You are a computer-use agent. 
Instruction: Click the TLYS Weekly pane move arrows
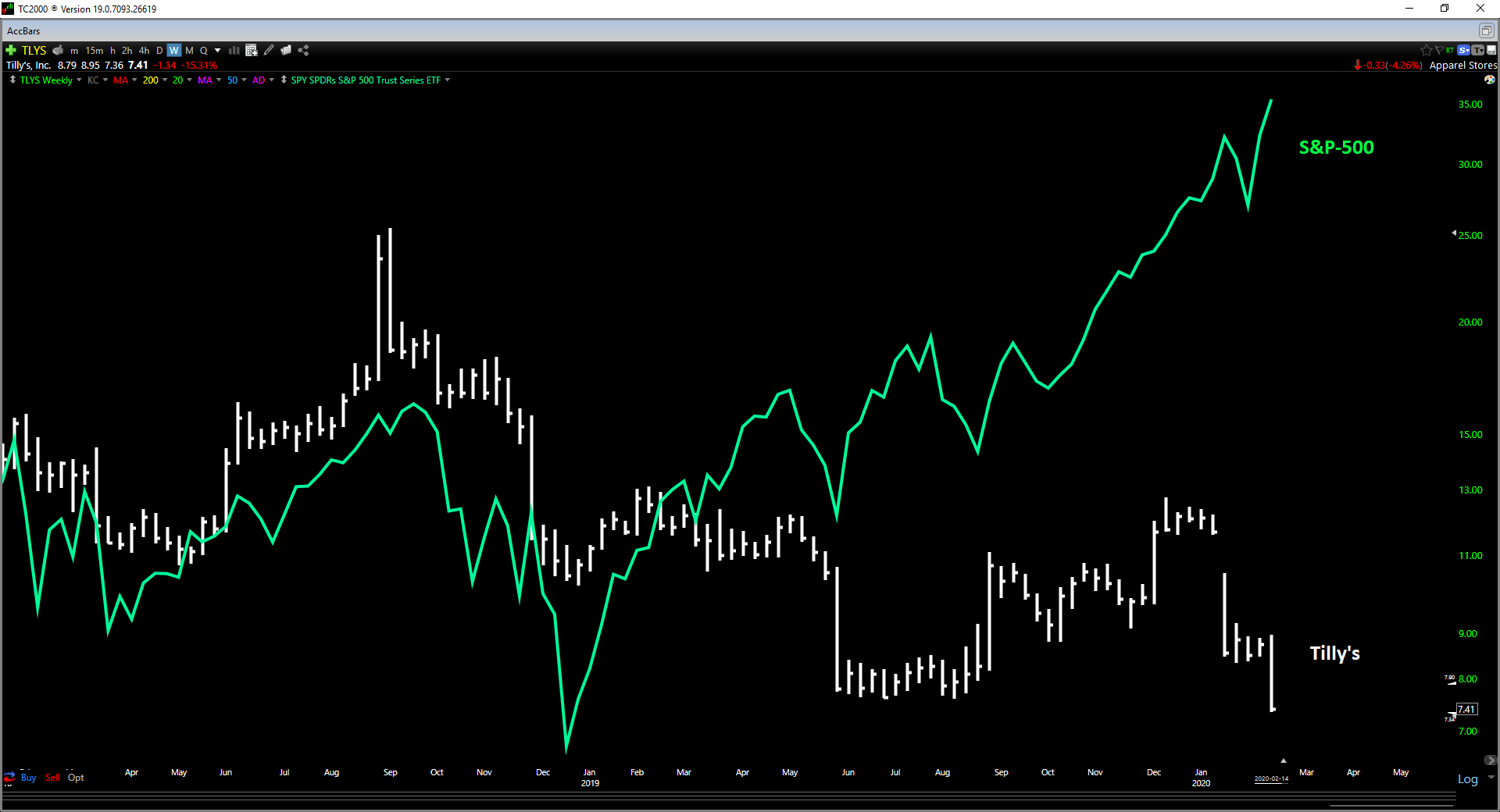pyautogui.click(x=12, y=80)
